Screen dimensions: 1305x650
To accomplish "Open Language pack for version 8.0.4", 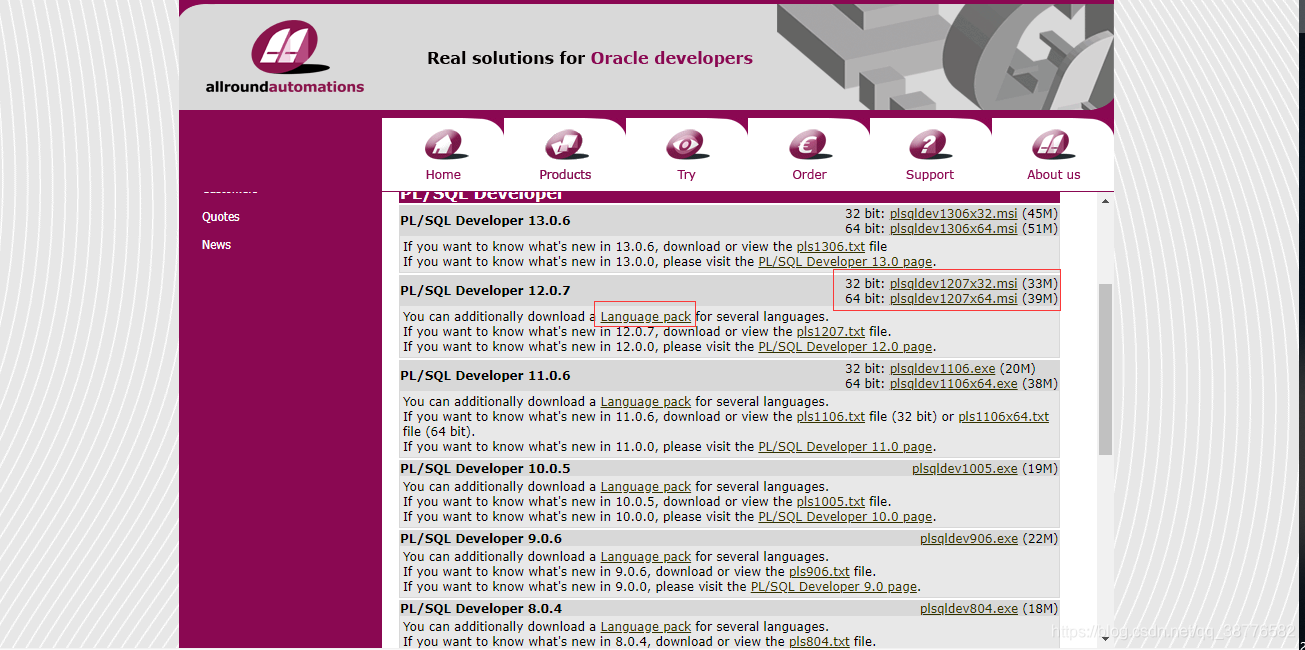I will [645, 626].
